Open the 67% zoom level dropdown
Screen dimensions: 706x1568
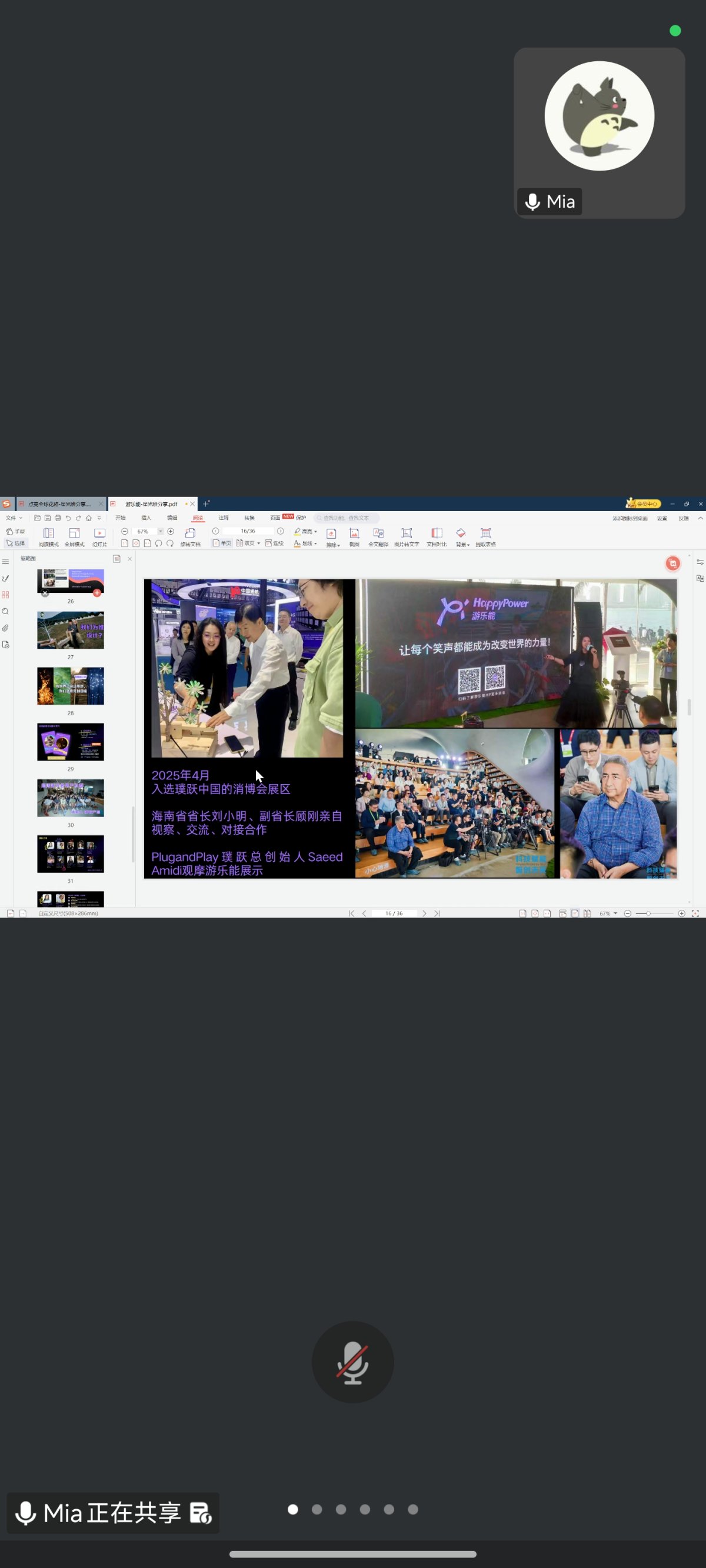(x=161, y=532)
